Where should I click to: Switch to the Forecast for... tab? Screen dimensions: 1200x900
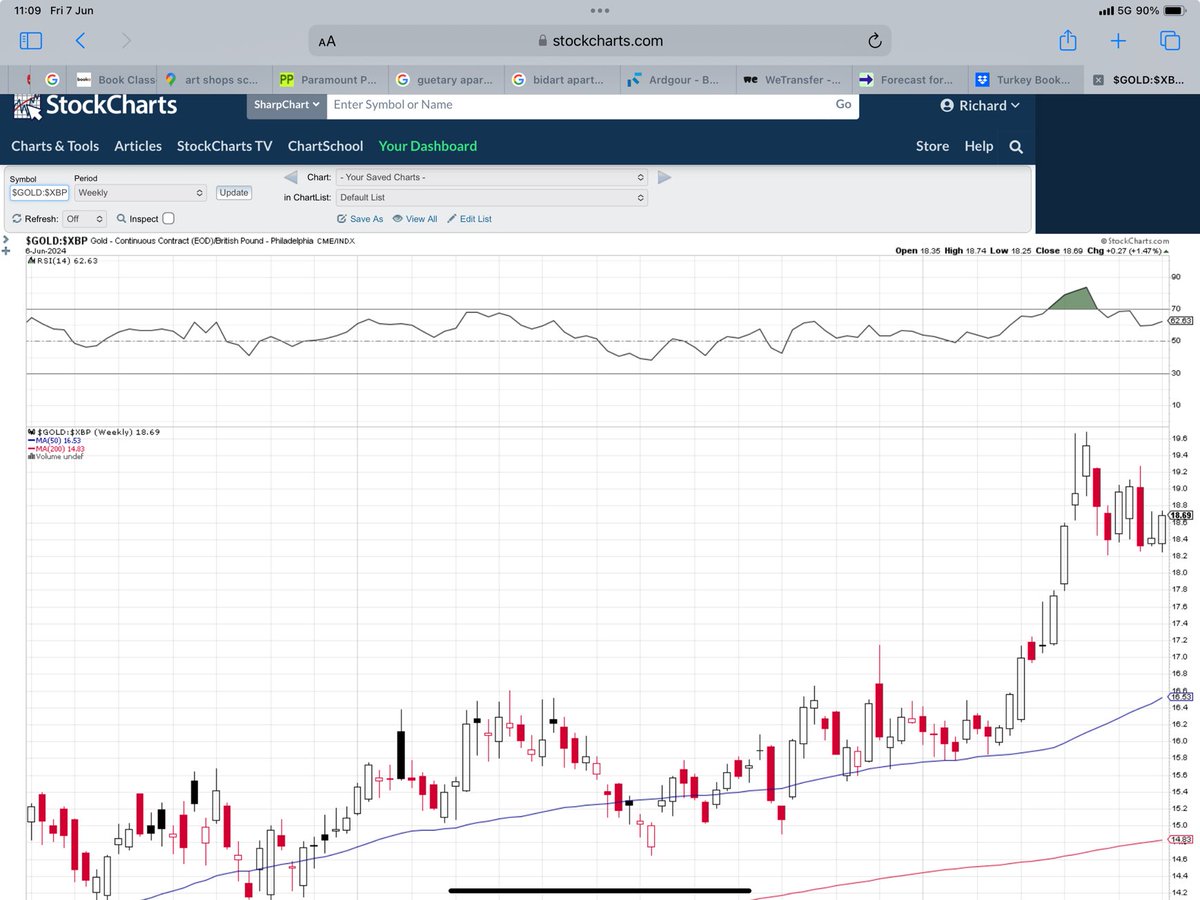point(908,80)
